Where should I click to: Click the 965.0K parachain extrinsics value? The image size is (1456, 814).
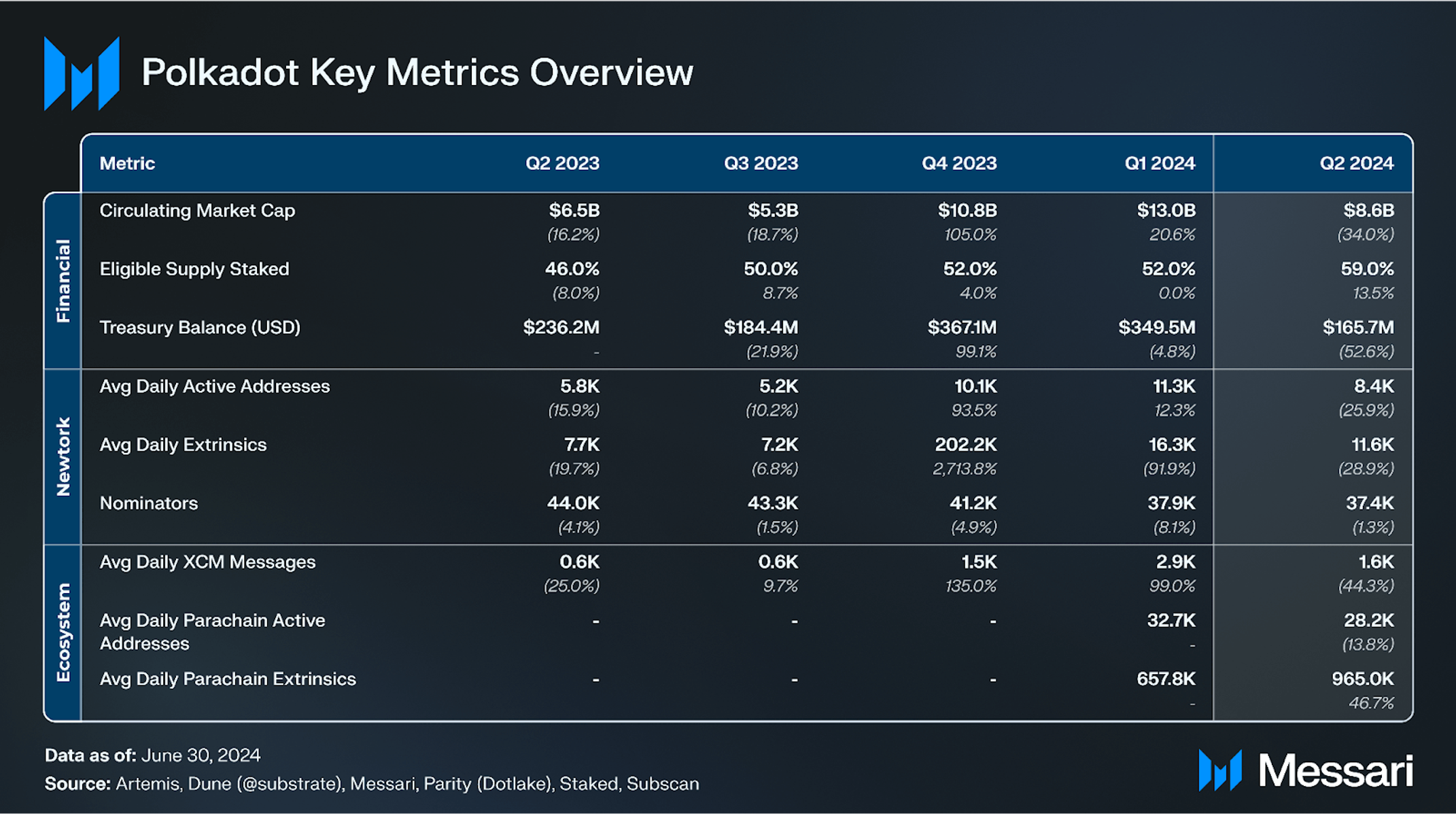[1362, 679]
